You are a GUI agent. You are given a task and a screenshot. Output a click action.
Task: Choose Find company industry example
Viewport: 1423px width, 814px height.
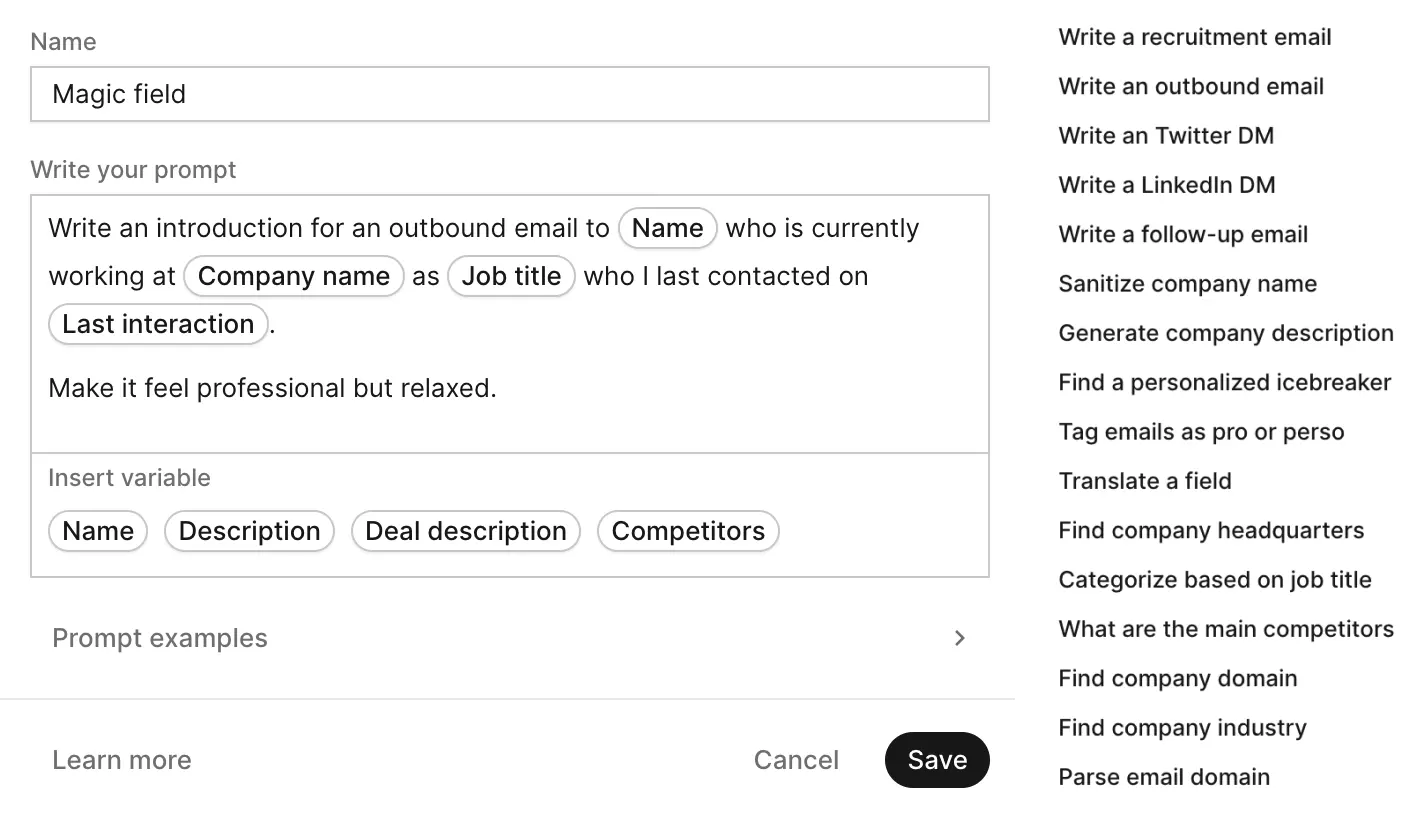click(1182, 728)
